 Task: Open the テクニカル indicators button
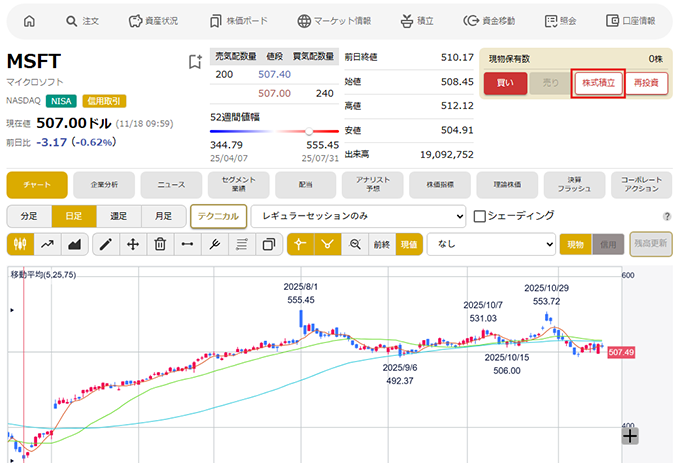tap(218, 216)
